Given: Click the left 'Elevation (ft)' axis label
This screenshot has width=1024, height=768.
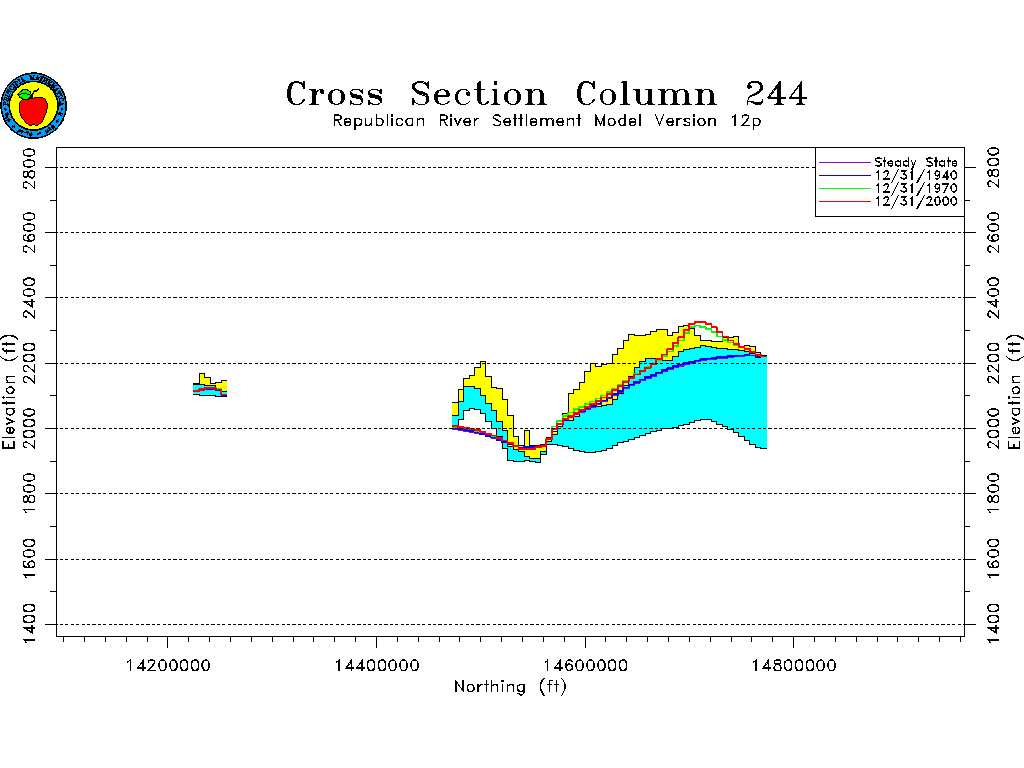Looking at the screenshot, I should tap(8, 392).
